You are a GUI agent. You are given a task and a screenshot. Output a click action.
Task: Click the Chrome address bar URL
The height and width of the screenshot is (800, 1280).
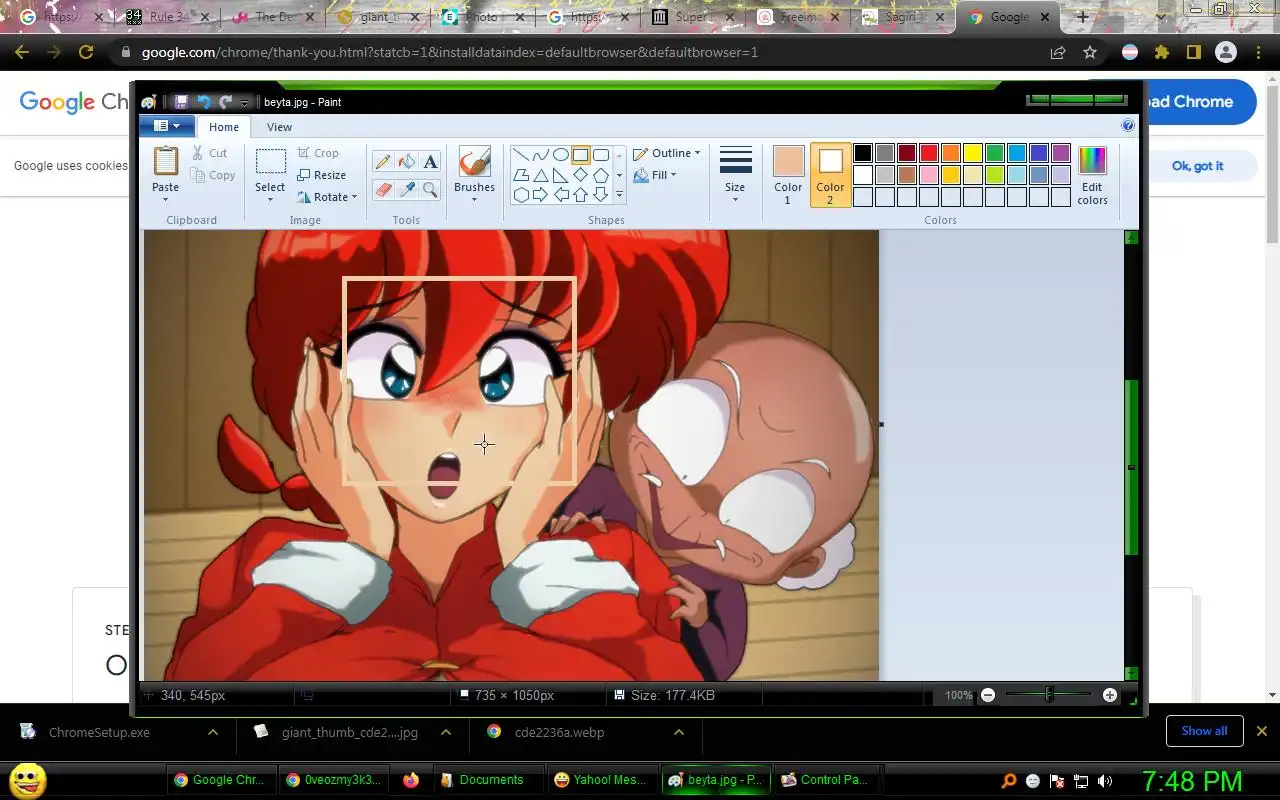pos(450,52)
